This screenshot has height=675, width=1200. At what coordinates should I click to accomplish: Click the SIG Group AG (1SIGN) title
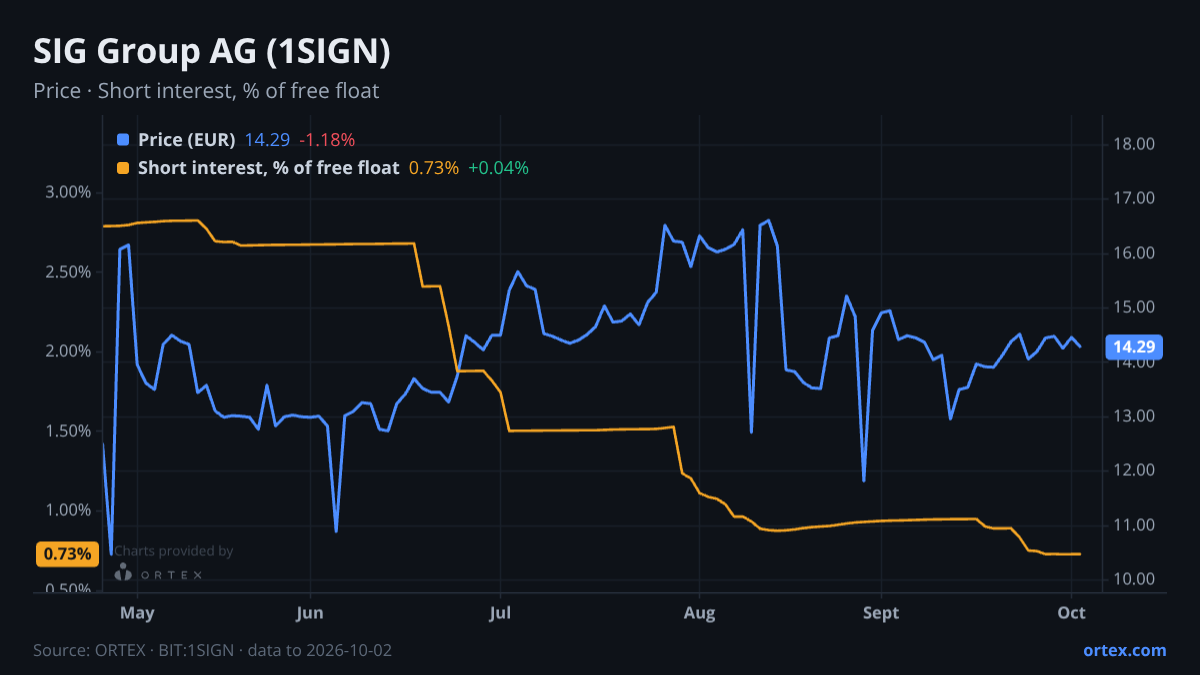pos(212,52)
